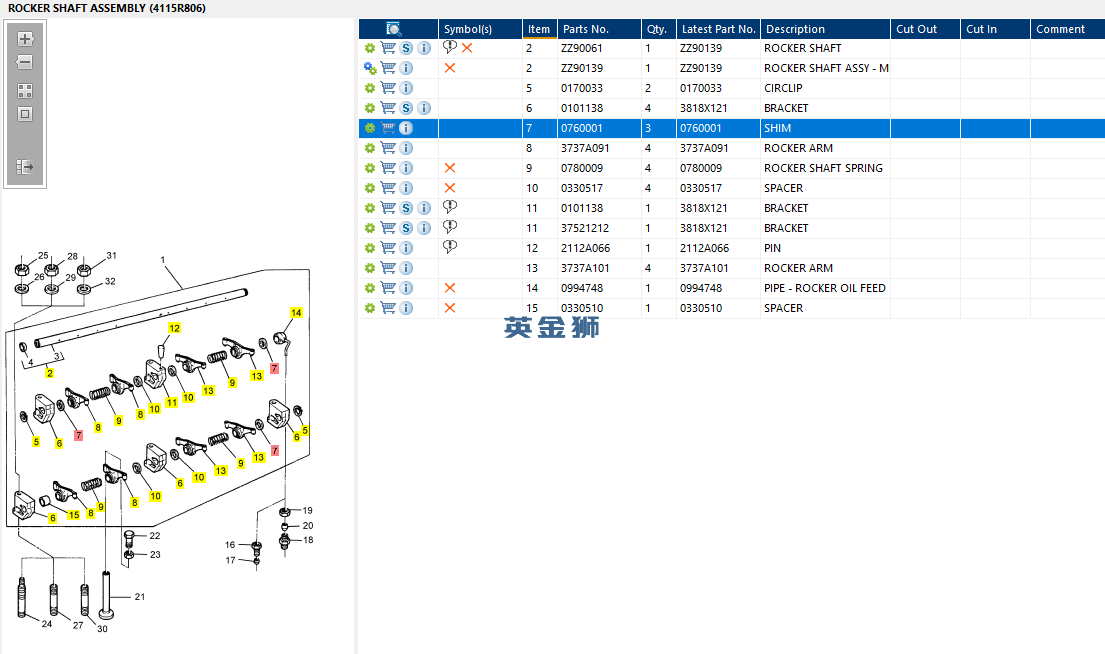Viewport: 1105px width, 654px height.
Task: Open info icon for SPACER 0330510
Action: (406, 308)
